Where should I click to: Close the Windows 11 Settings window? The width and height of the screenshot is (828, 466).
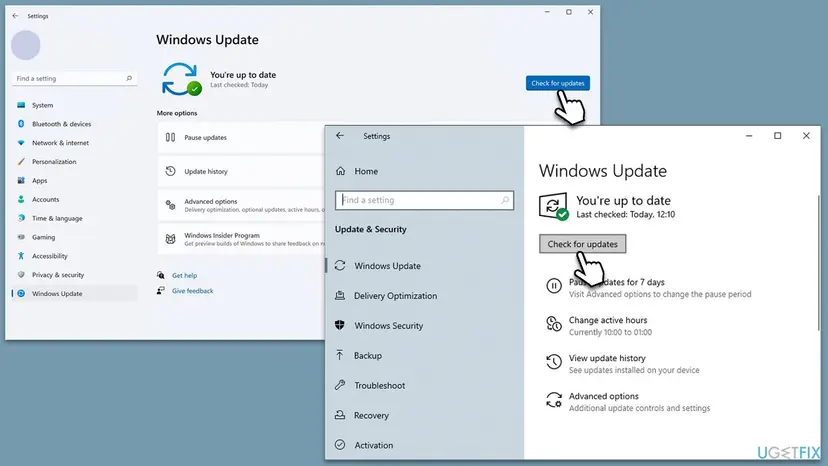590,12
